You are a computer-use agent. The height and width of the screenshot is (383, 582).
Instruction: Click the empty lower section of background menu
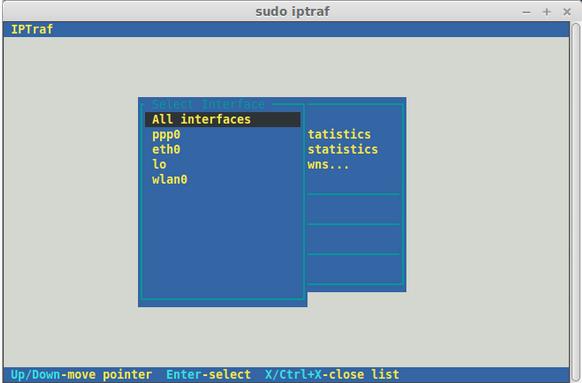point(354,269)
